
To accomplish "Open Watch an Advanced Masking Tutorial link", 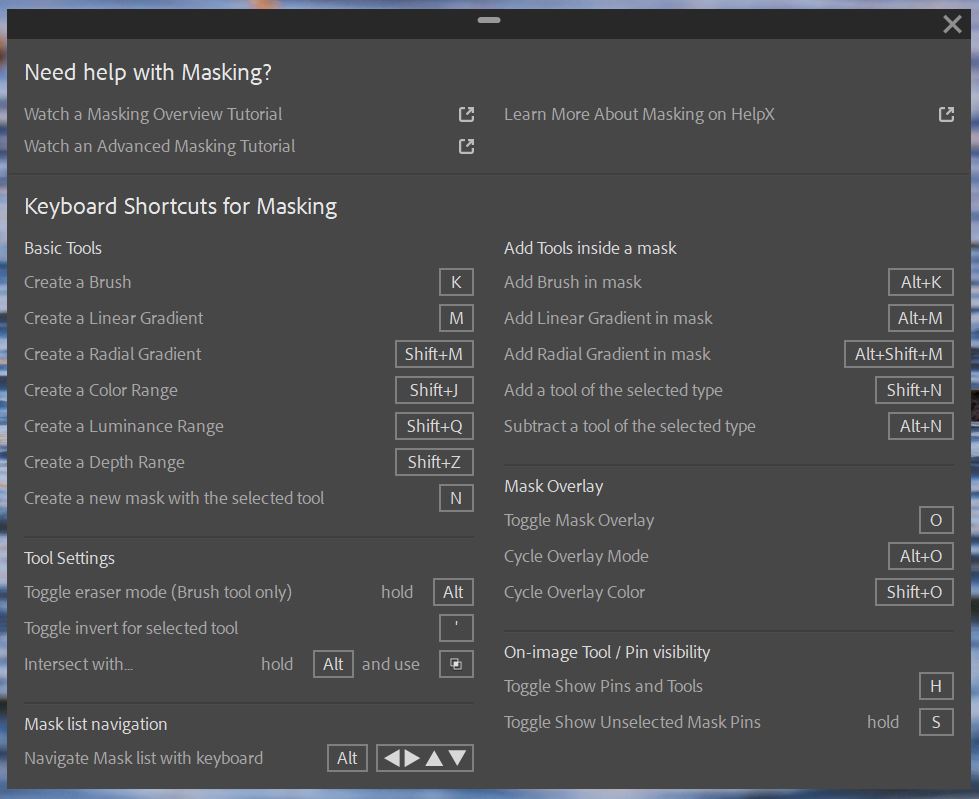I will [x=160, y=146].
